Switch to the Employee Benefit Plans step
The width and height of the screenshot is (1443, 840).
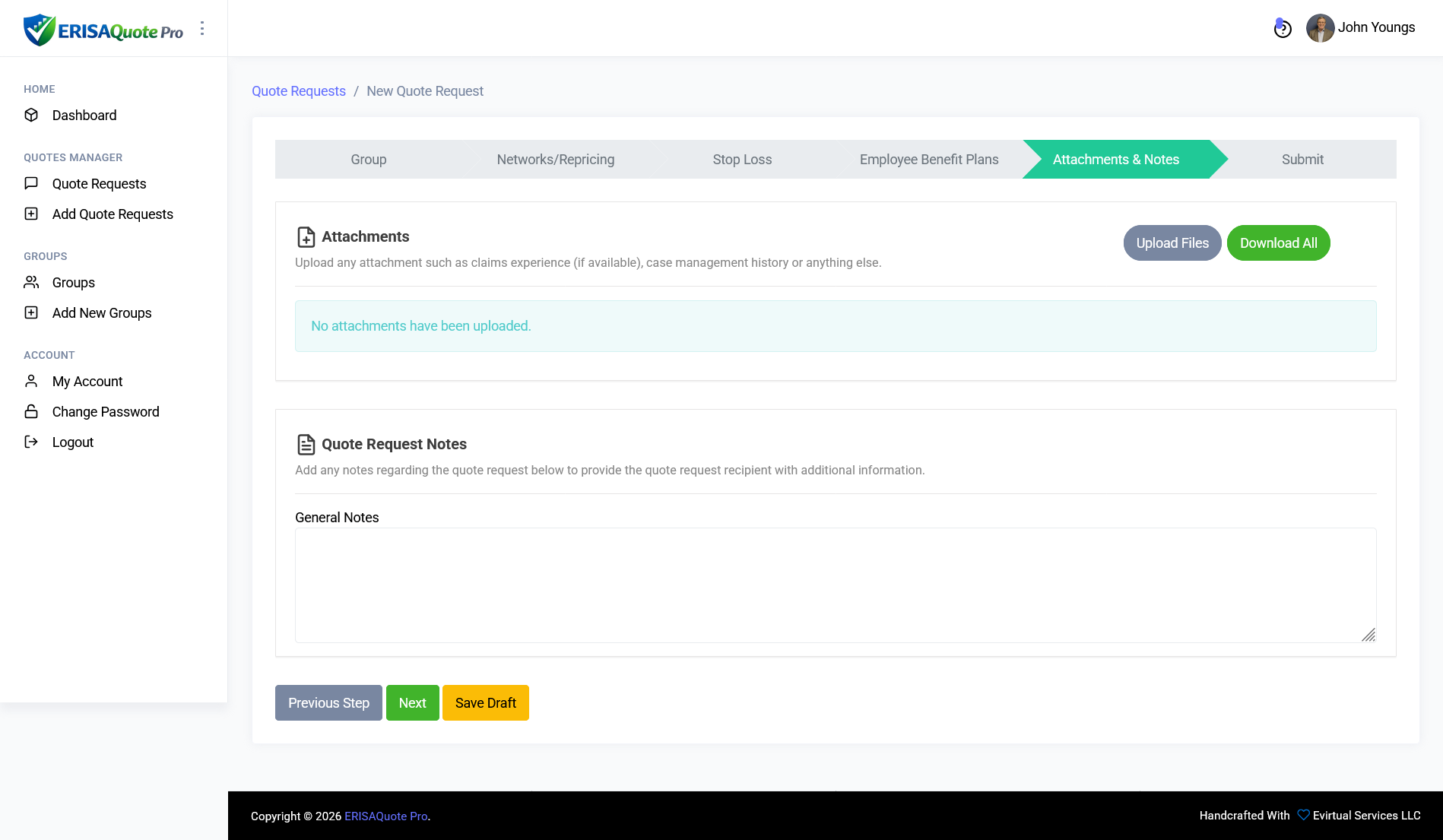928,160
